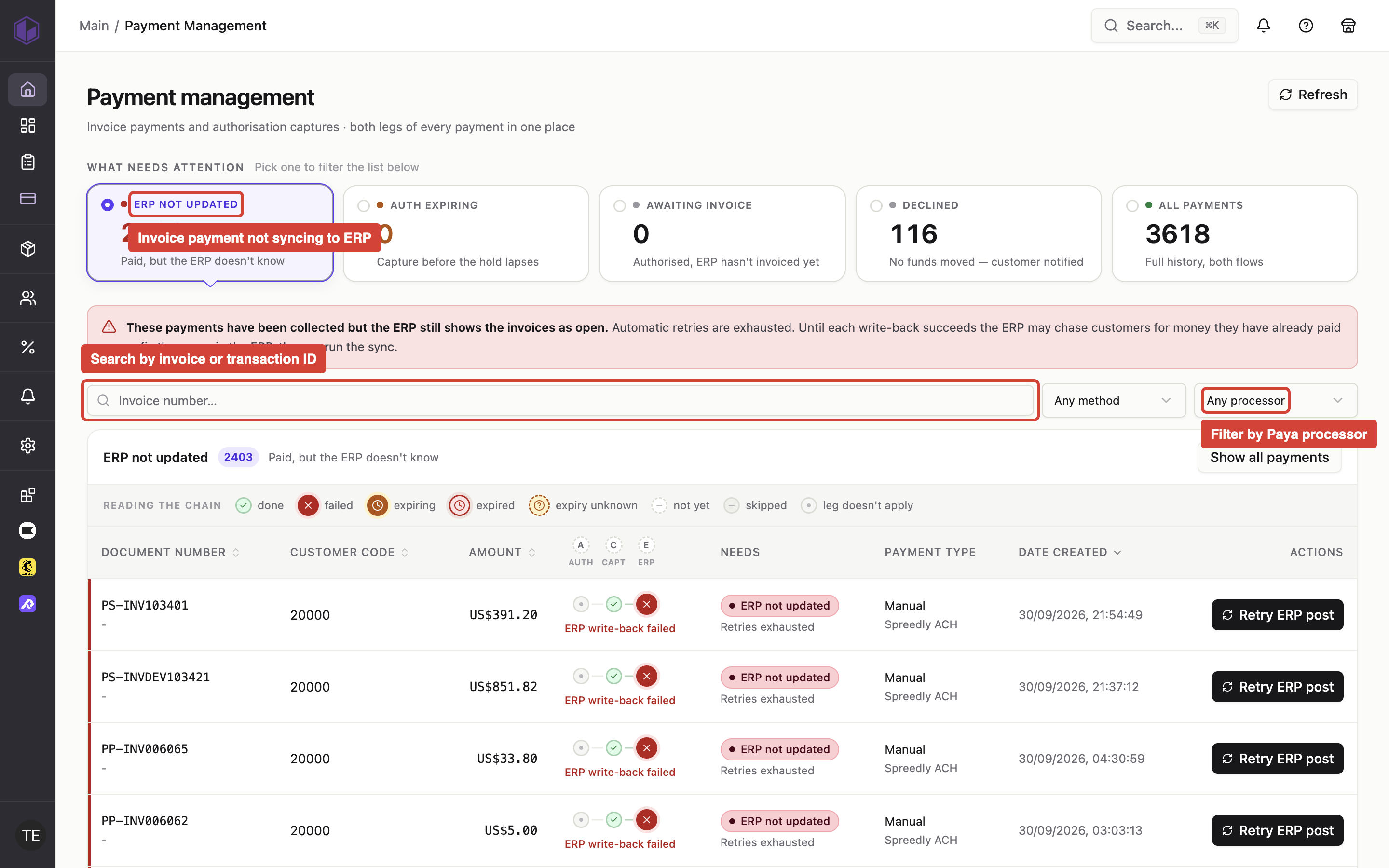Click the failed ERP status icon for PS-INV103401

[x=646, y=604]
